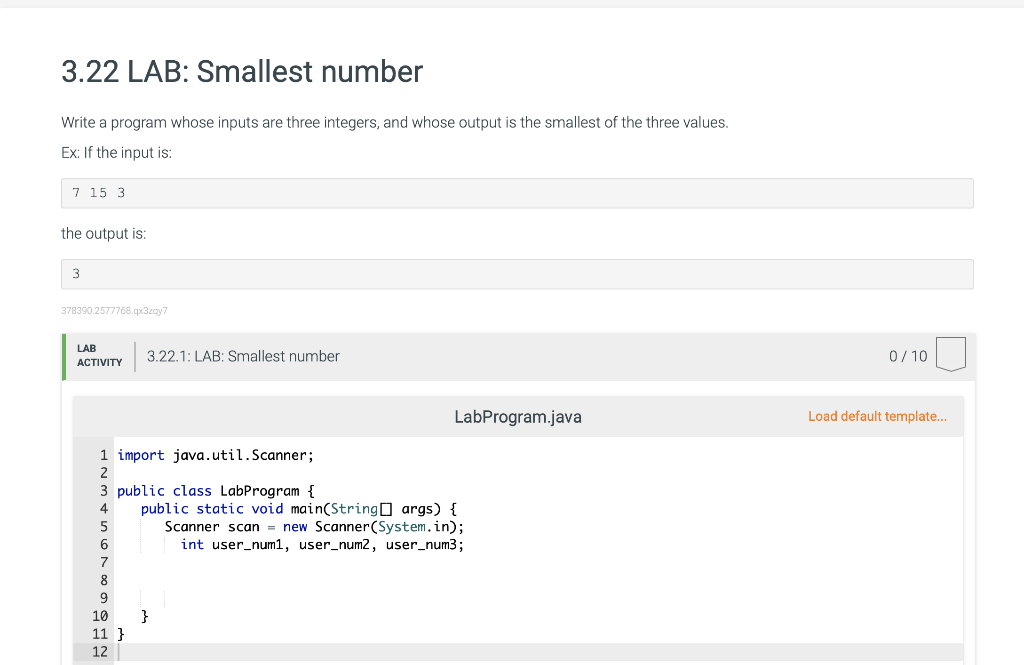Click the example output box containing 3
1024x665 pixels.
pyautogui.click(x=517, y=273)
